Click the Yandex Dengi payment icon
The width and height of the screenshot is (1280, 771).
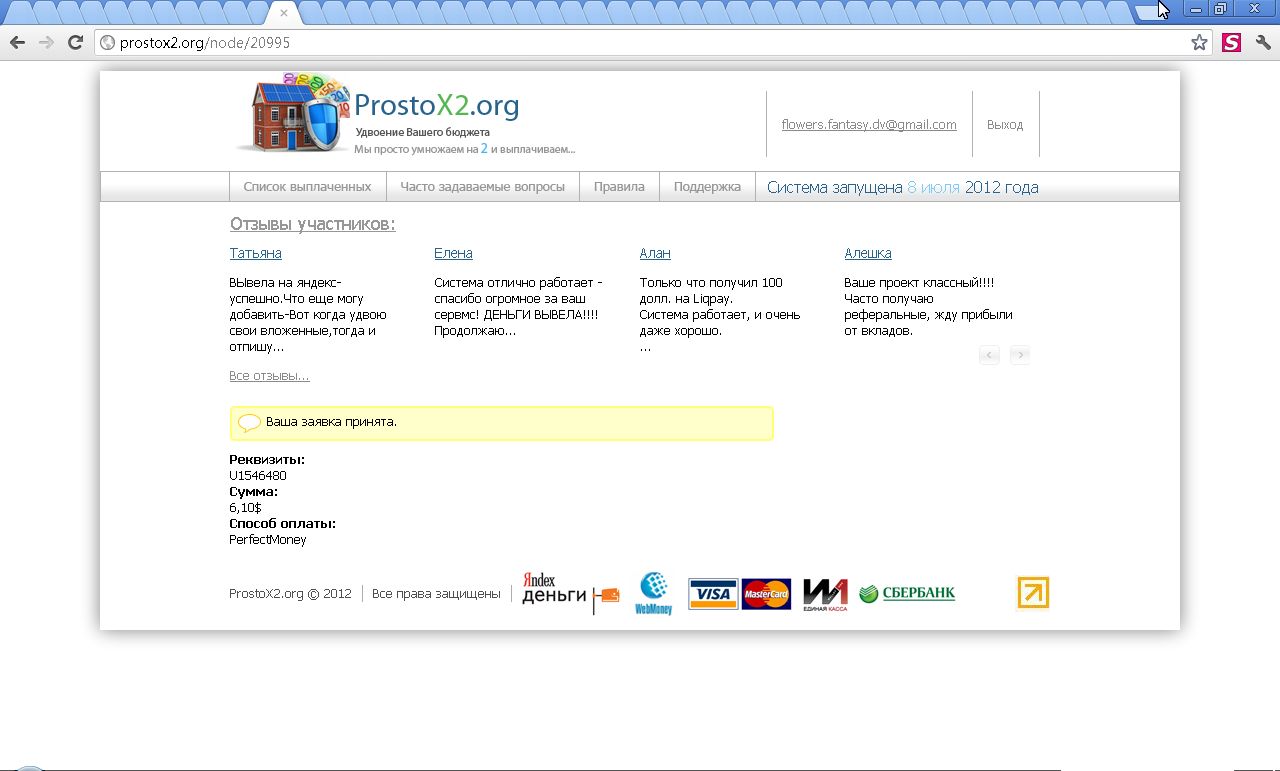(x=570, y=594)
